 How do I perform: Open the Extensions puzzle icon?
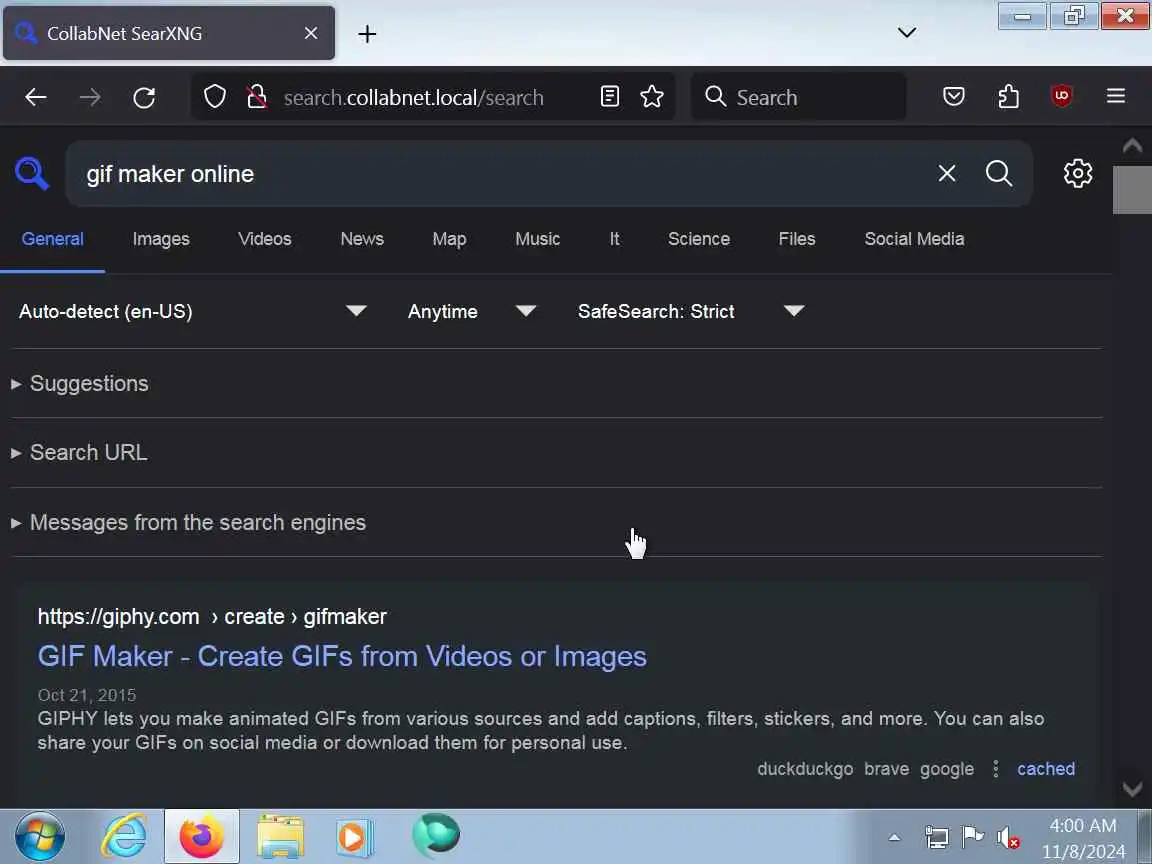(1008, 96)
